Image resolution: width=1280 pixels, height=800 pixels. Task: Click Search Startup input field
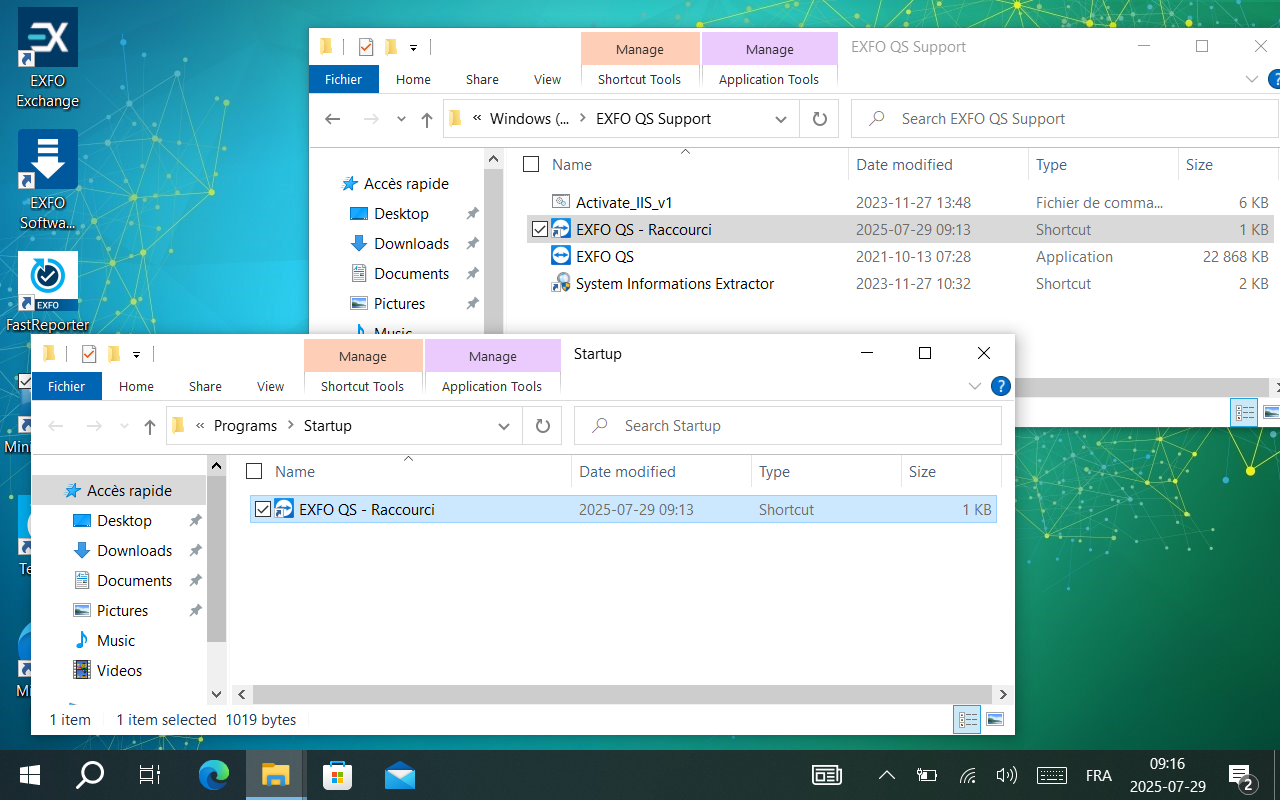[x=788, y=426]
